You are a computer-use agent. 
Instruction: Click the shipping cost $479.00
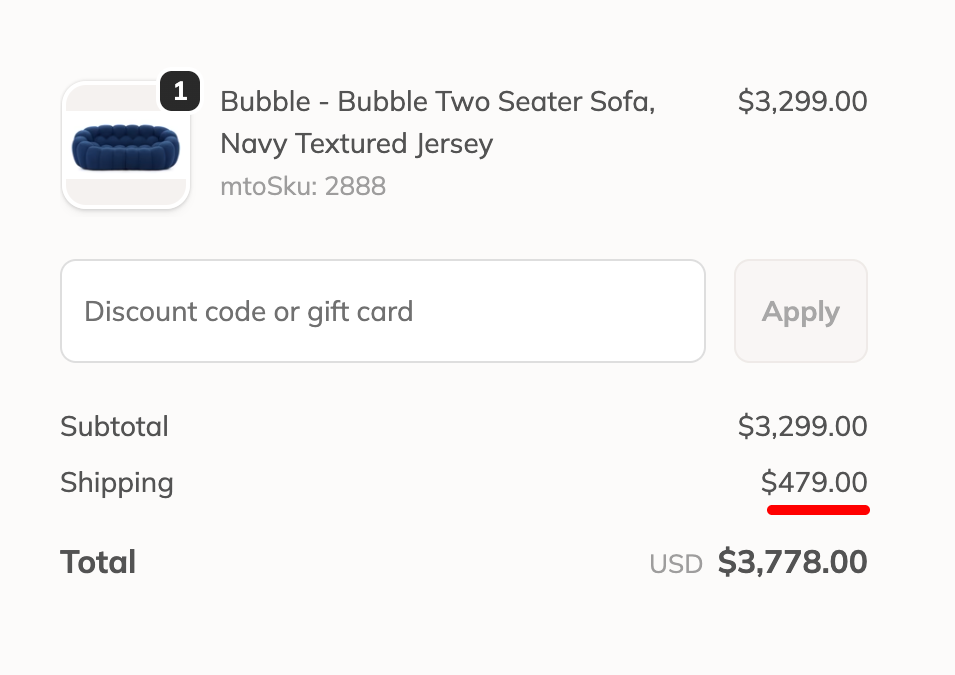[x=814, y=483]
